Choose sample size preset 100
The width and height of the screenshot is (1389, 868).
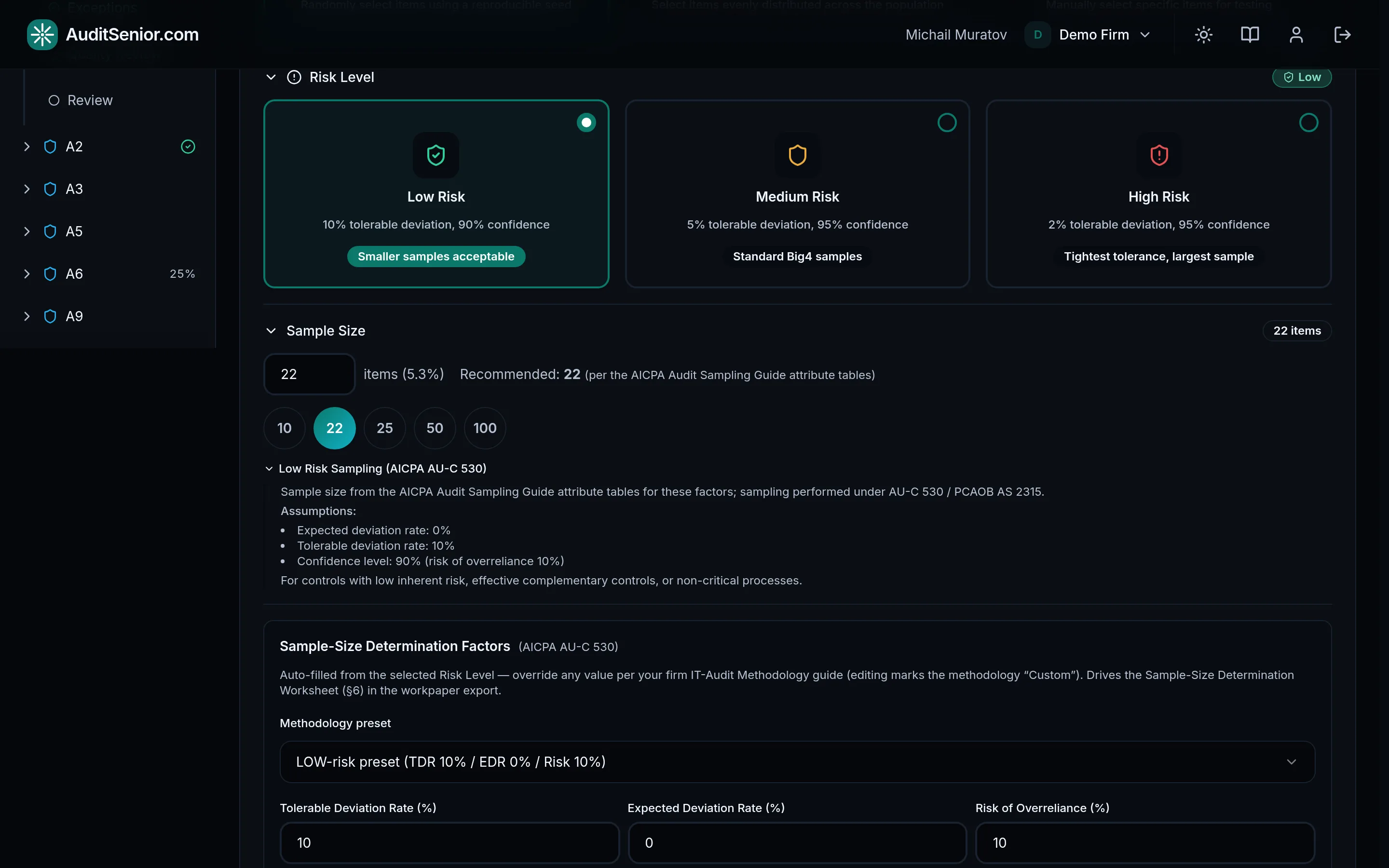click(x=484, y=428)
